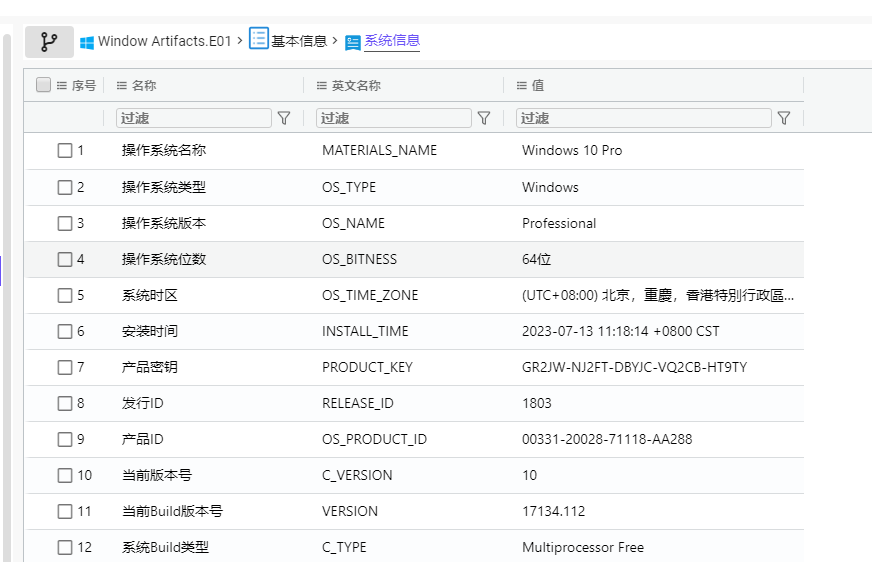872x562 pixels.
Task: Open 值 column menu icon
Action: click(x=522, y=86)
